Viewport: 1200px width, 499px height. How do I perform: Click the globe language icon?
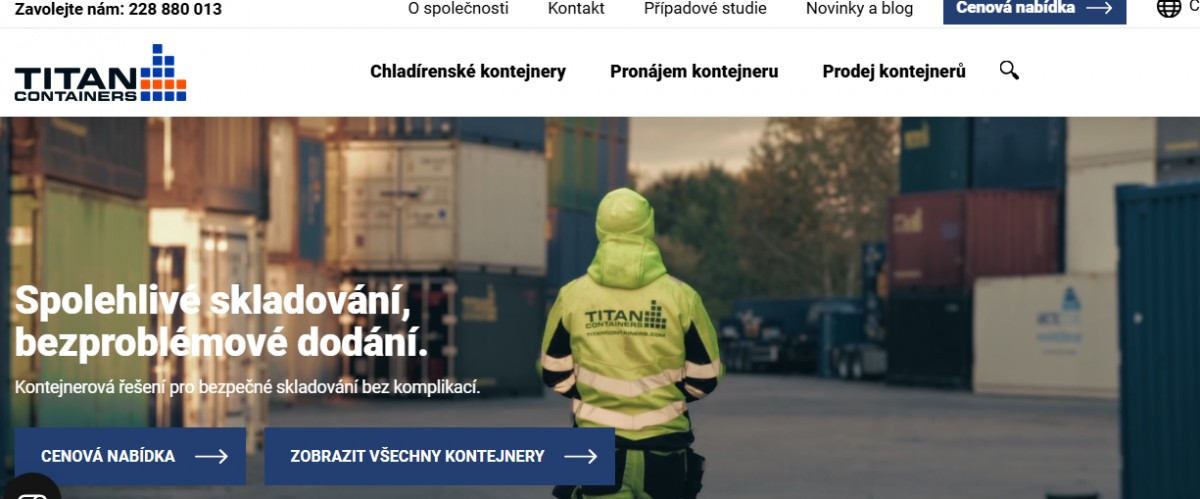coord(1168,8)
